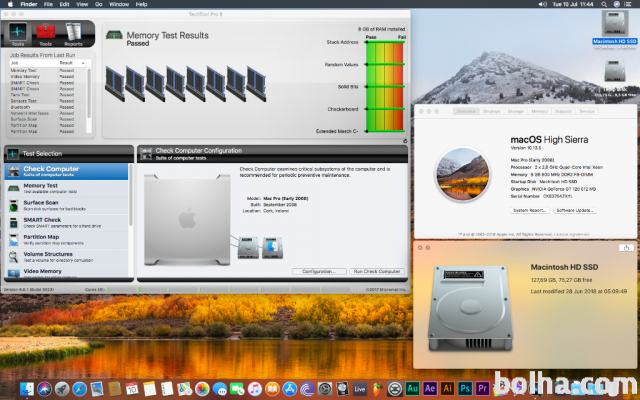Viewport: 640px width, 400px height.
Task: Open Adobe Illustrator from the Dock
Action: click(447, 389)
